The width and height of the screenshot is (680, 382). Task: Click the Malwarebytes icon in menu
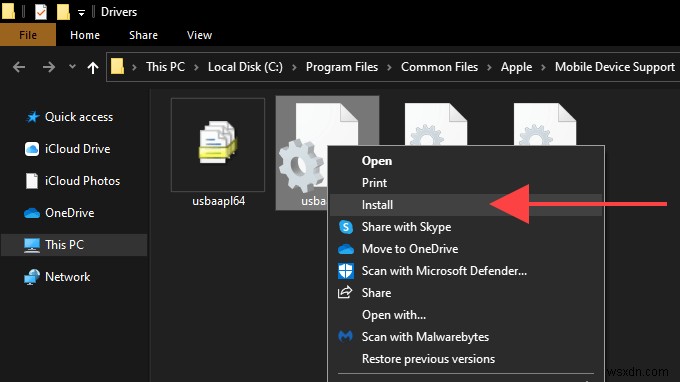coord(346,336)
